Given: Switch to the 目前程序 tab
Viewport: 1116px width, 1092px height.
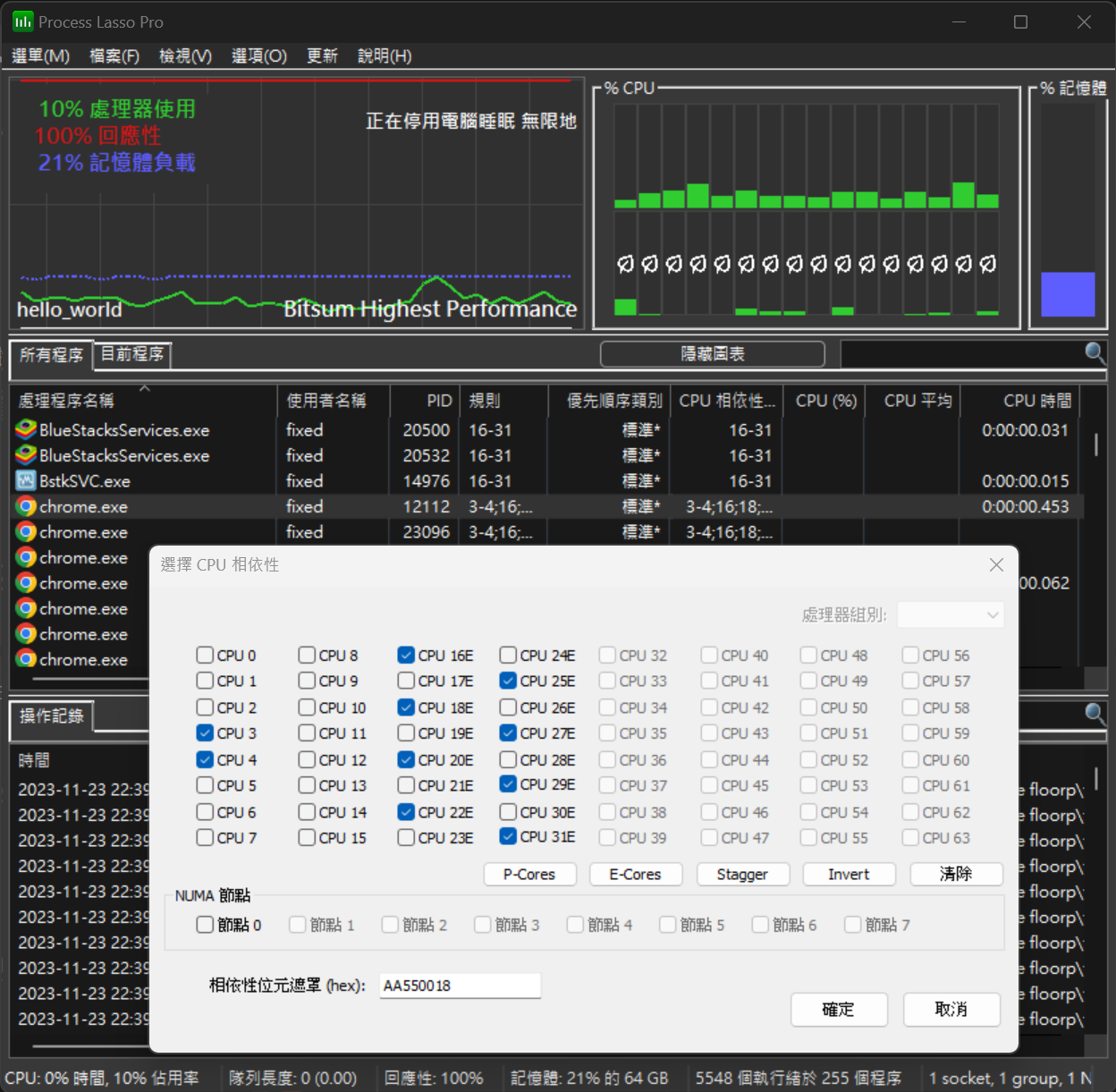Looking at the screenshot, I should pyautogui.click(x=131, y=353).
